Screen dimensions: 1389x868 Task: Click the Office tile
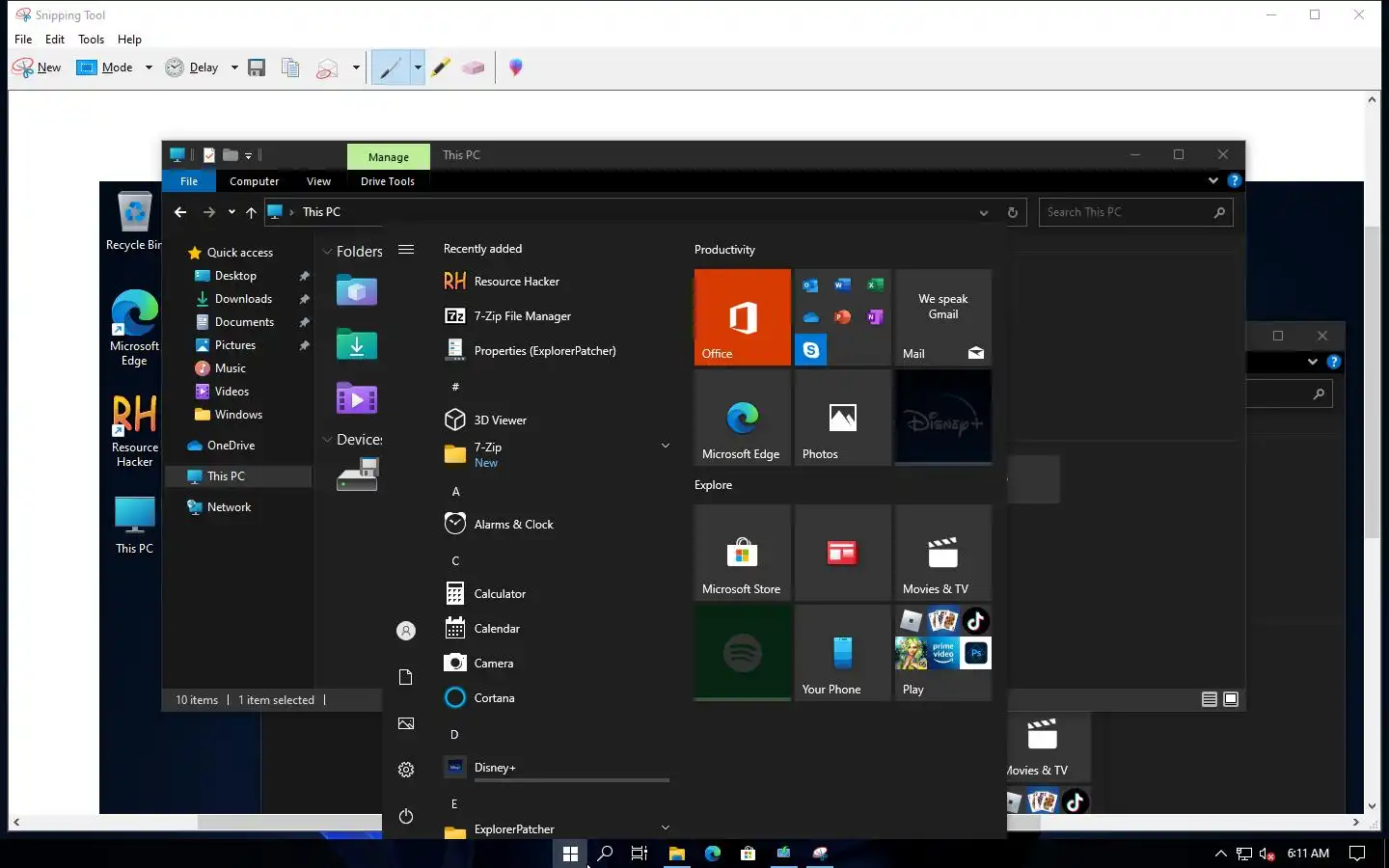tap(743, 317)
